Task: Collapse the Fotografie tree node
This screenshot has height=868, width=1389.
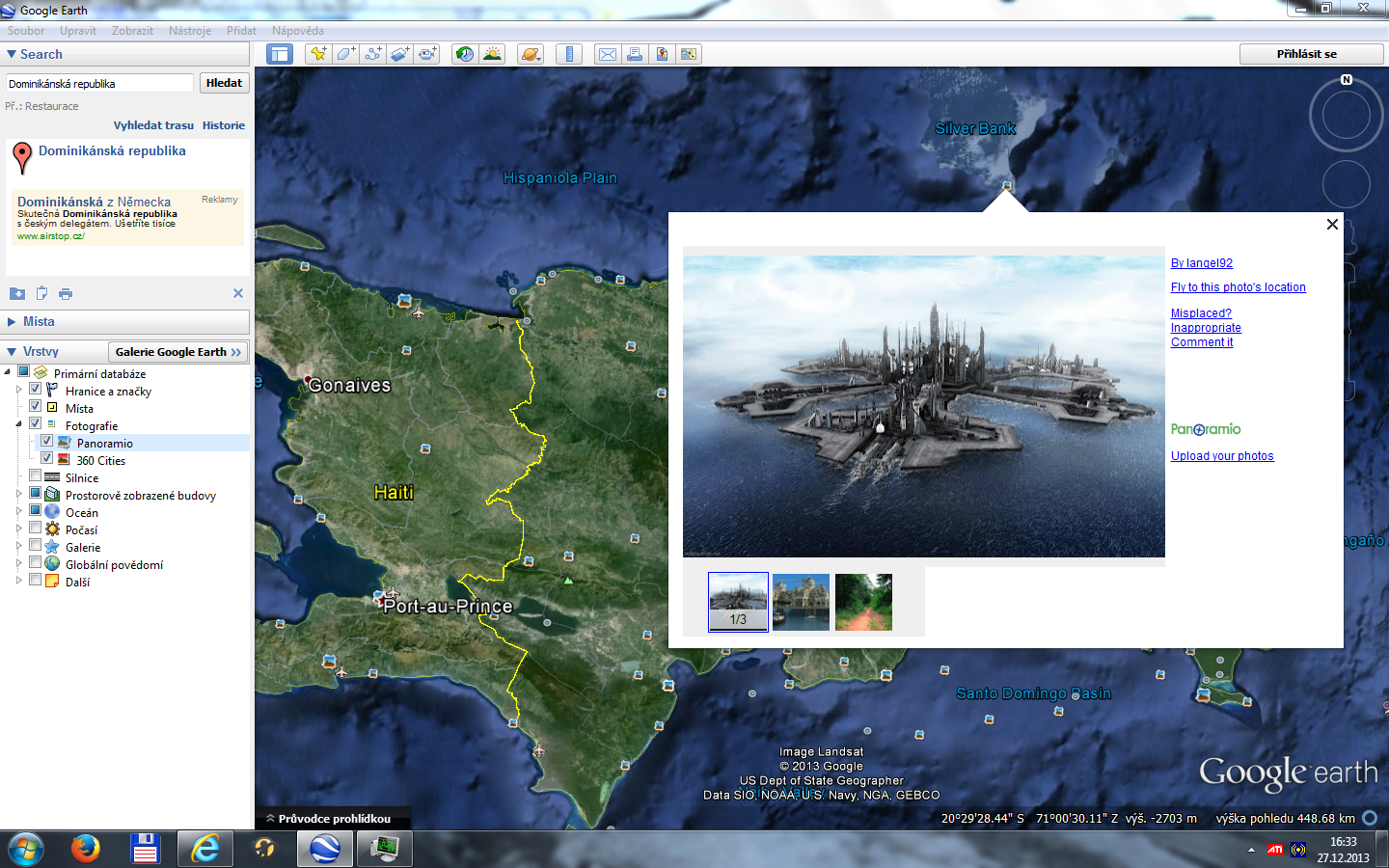Action: click(19, 424)
